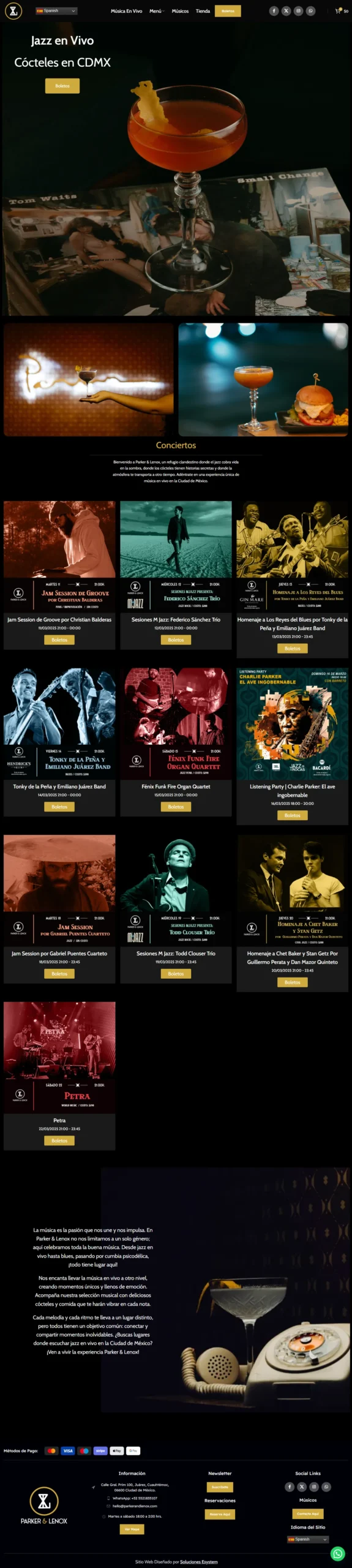Open the floating green WhatsApp chat bubble
352x1568 pixels.
pyautogui.click(x=337, y=1553)
